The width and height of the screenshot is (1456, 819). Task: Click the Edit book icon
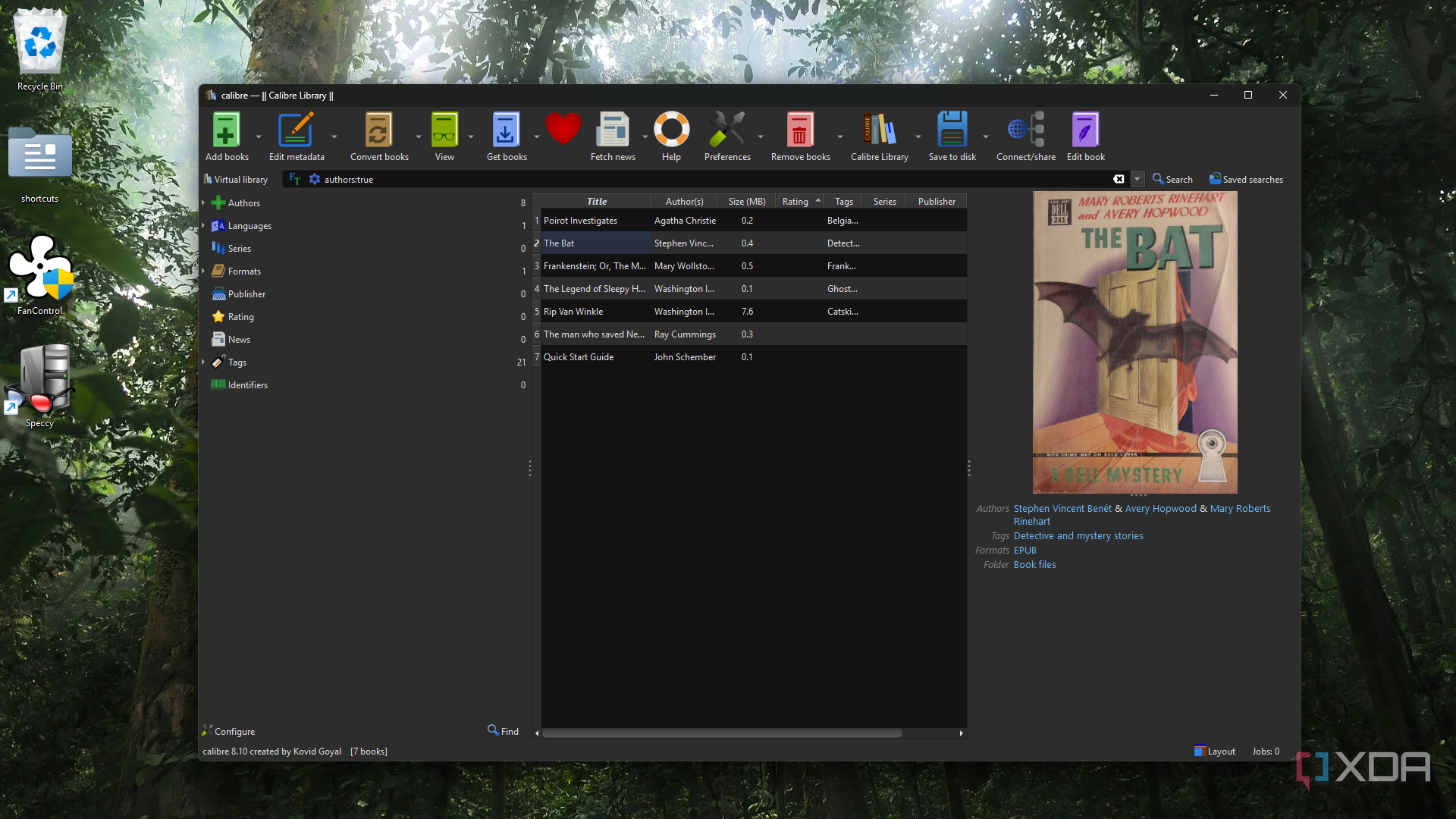tap(1085, 130)
